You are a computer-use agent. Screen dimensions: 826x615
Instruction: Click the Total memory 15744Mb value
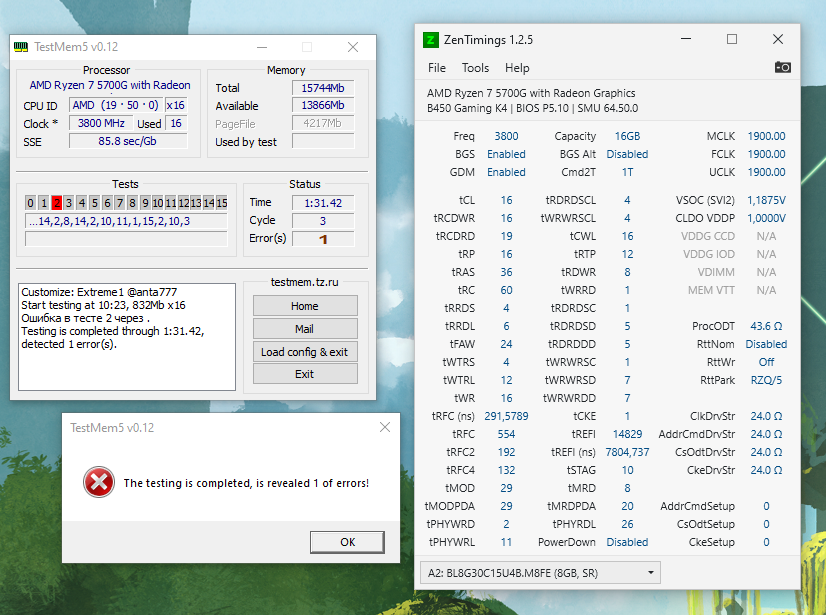323,88
